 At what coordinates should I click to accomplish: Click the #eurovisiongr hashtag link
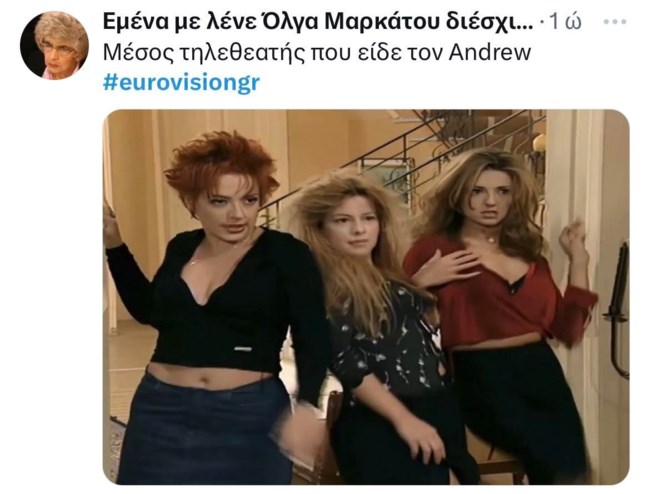(x=181, y=82)
